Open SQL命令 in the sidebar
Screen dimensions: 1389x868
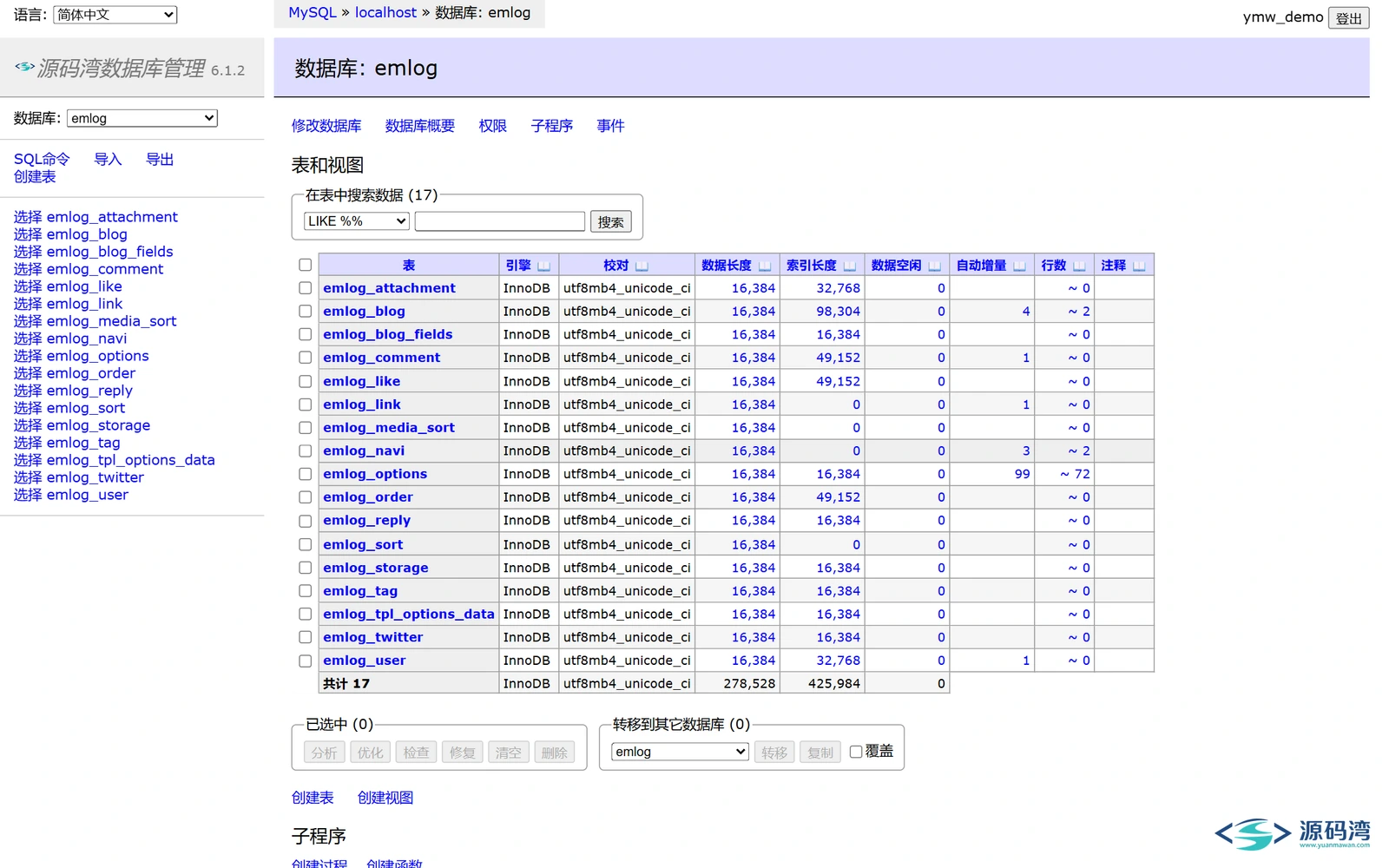click(42, 159)
